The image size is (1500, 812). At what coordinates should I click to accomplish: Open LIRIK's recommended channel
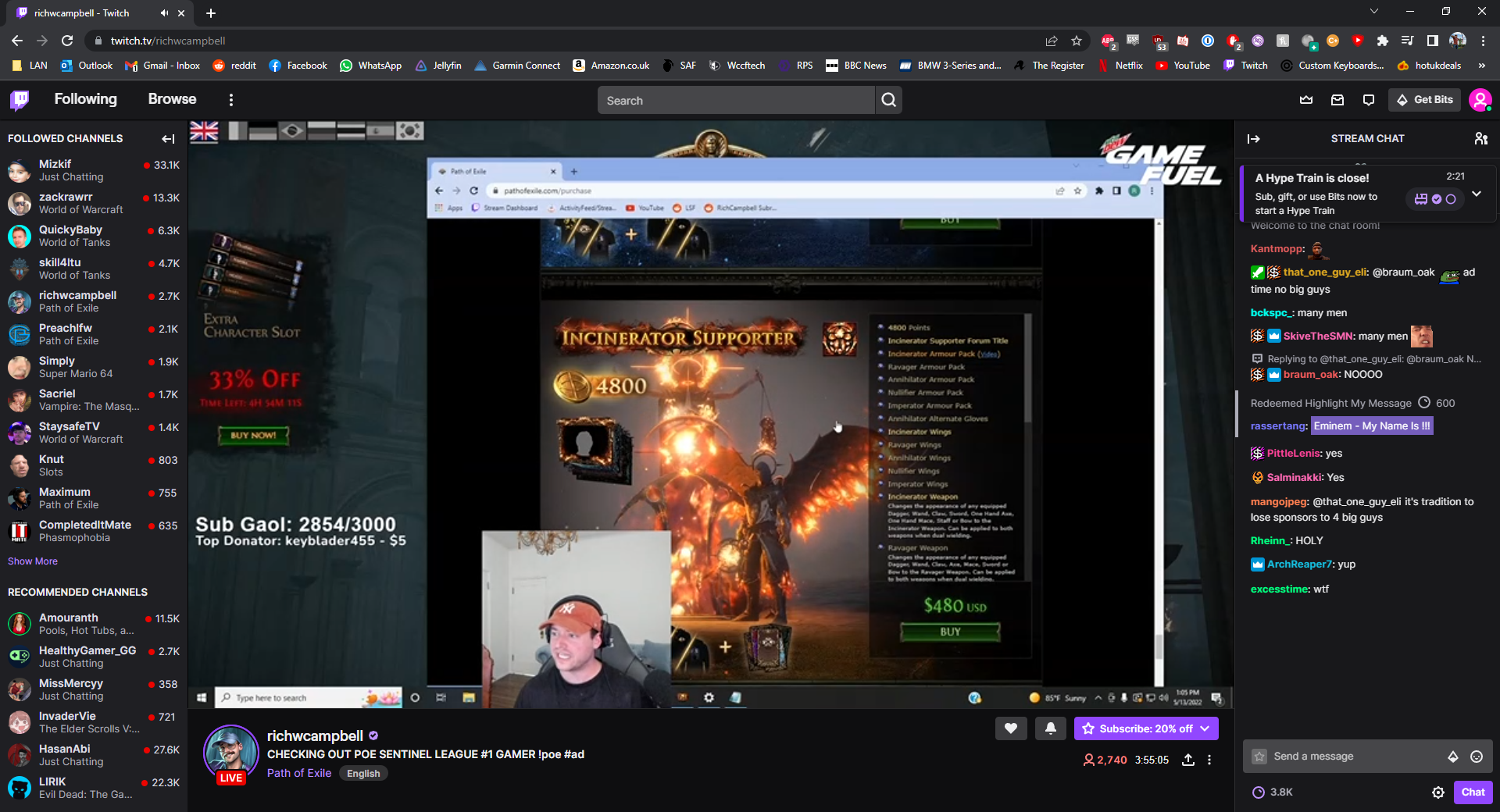[x=94, y=788]
